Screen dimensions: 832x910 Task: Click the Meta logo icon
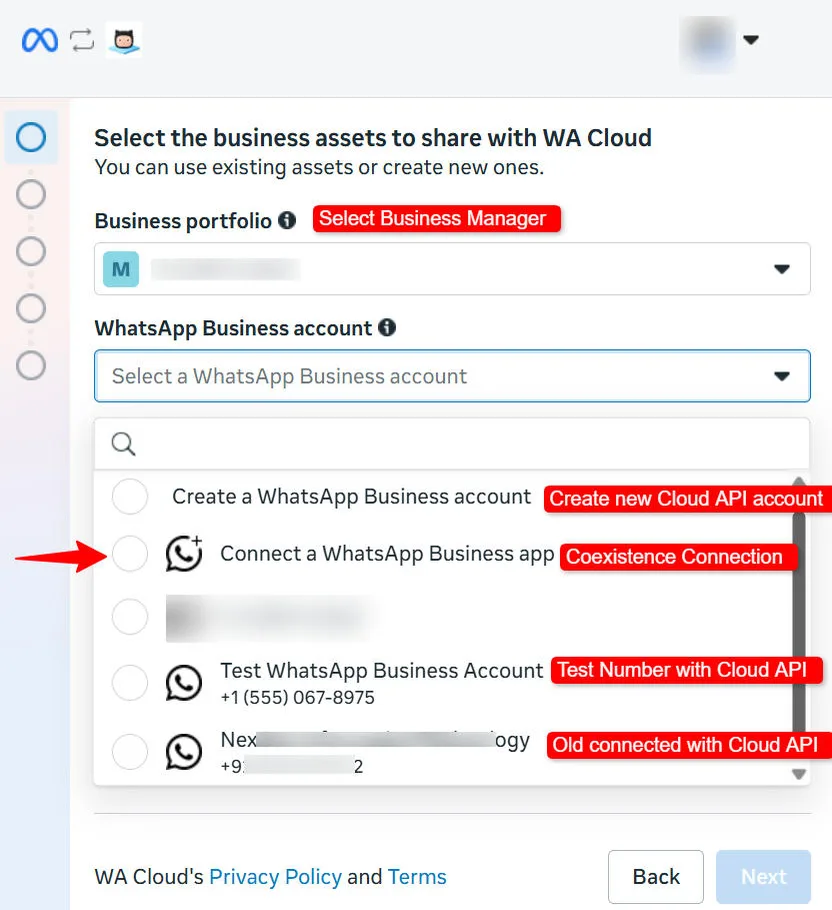[39, 40]
